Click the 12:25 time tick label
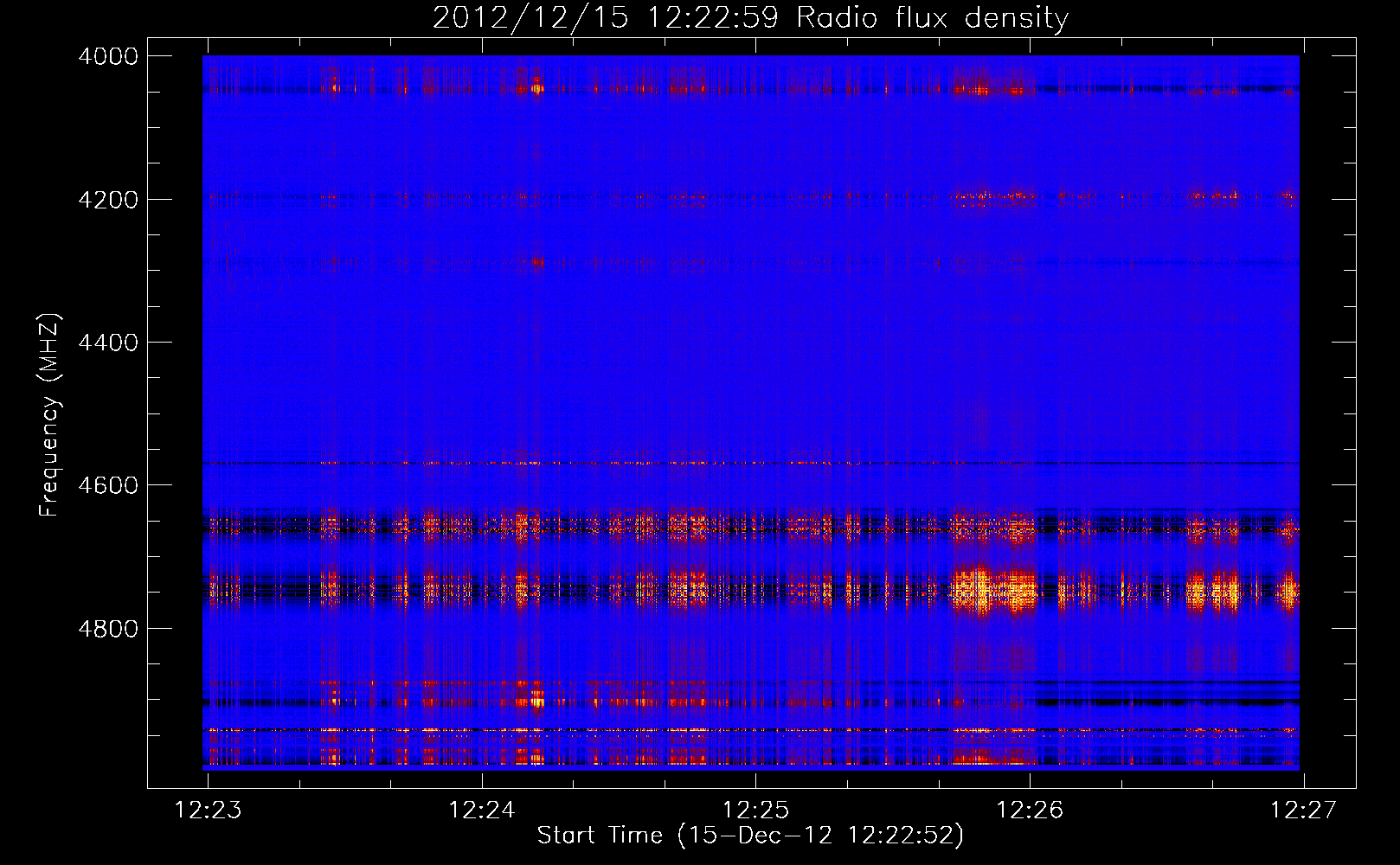The image size is (1400, 865). tap(756, 810)
